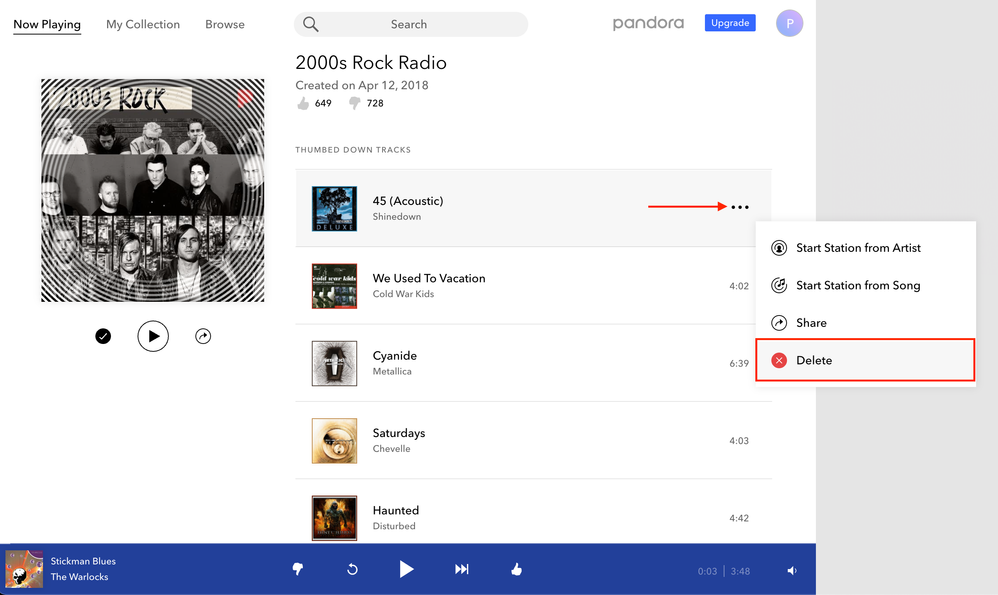
Task: Play the station using circular play button
Action: pos(153,337)
